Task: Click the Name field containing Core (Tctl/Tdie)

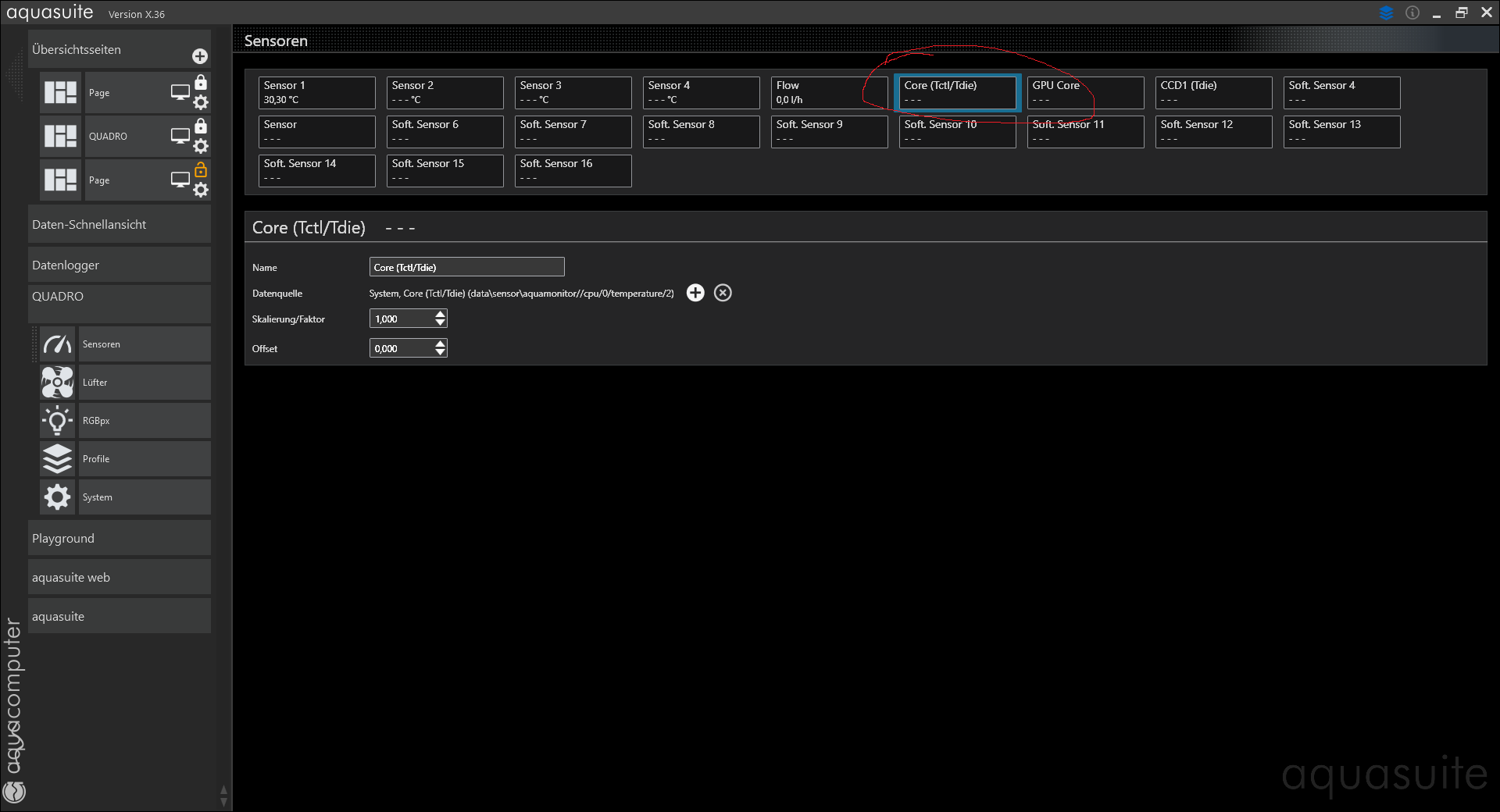Action: pos(467,267)
